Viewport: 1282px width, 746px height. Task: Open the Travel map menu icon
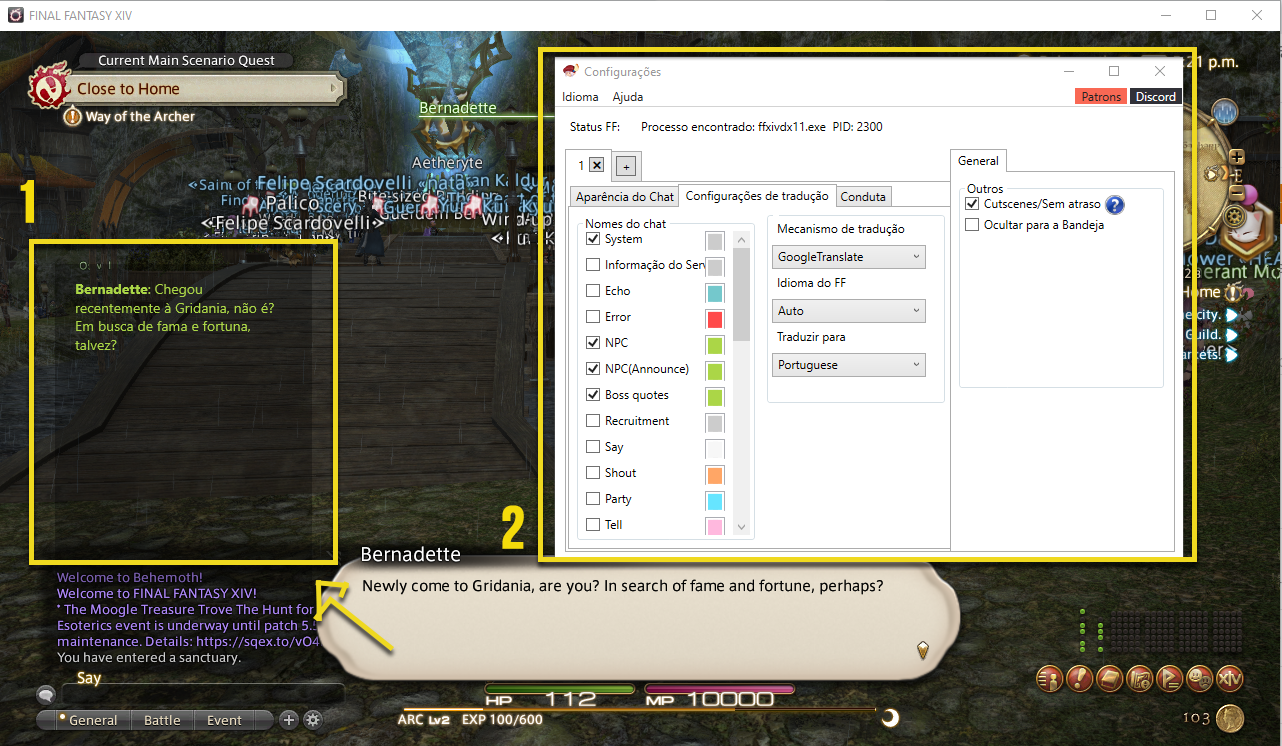[x=1139, y=679]
